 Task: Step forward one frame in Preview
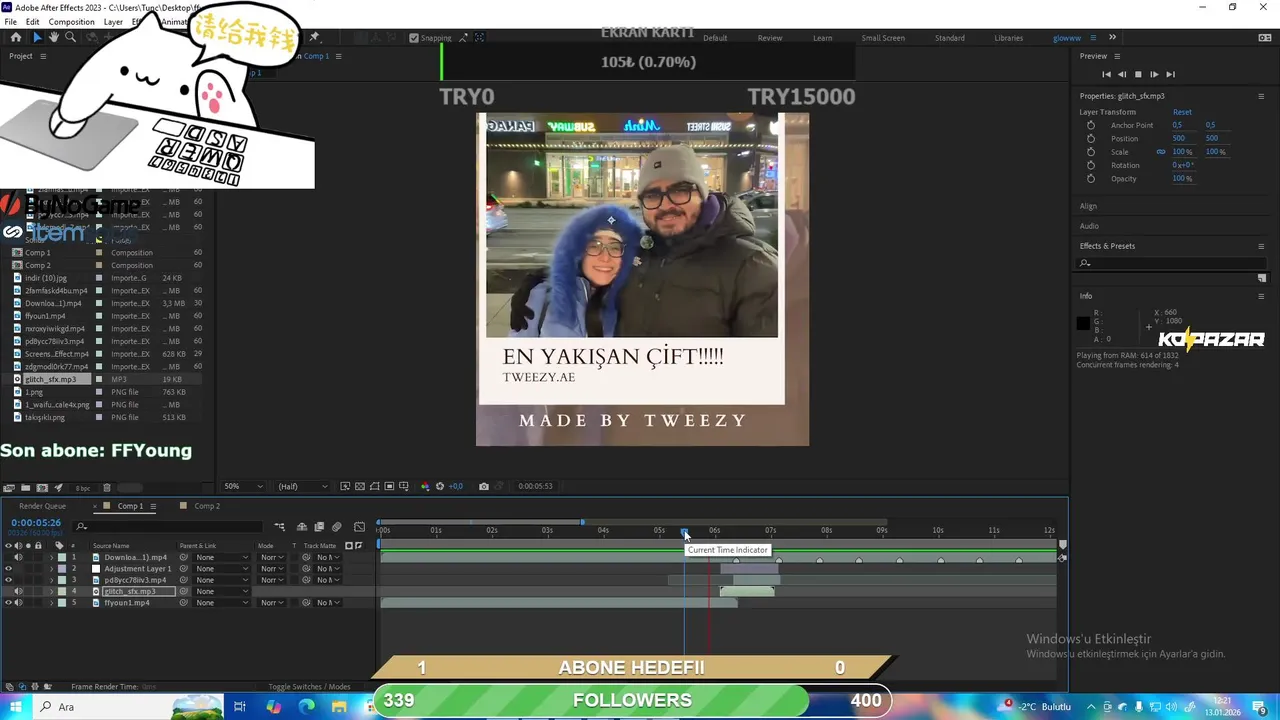pyautogui.click(x=1154, y=74)
